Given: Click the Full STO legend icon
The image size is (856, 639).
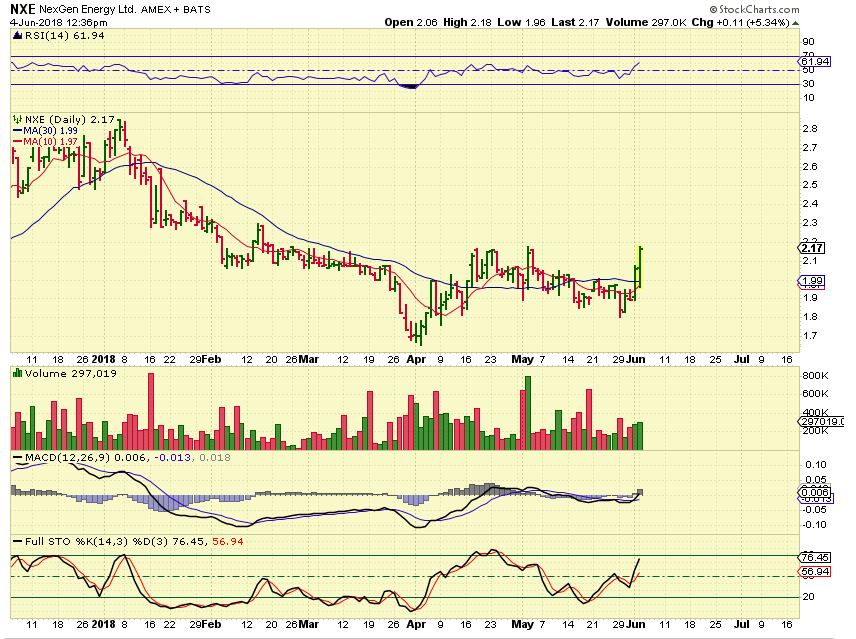Looking at the screenshot, I should point(17,541).
